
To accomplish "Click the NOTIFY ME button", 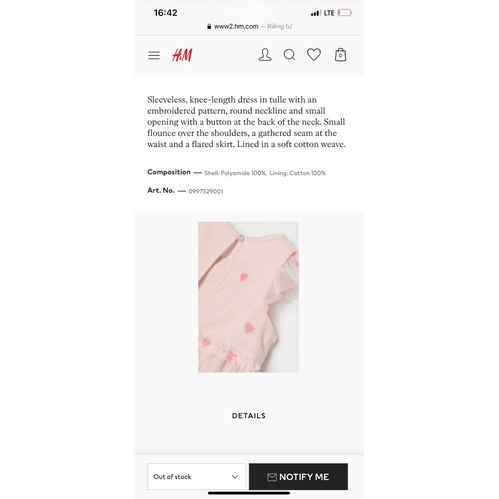I will point(298,477).
